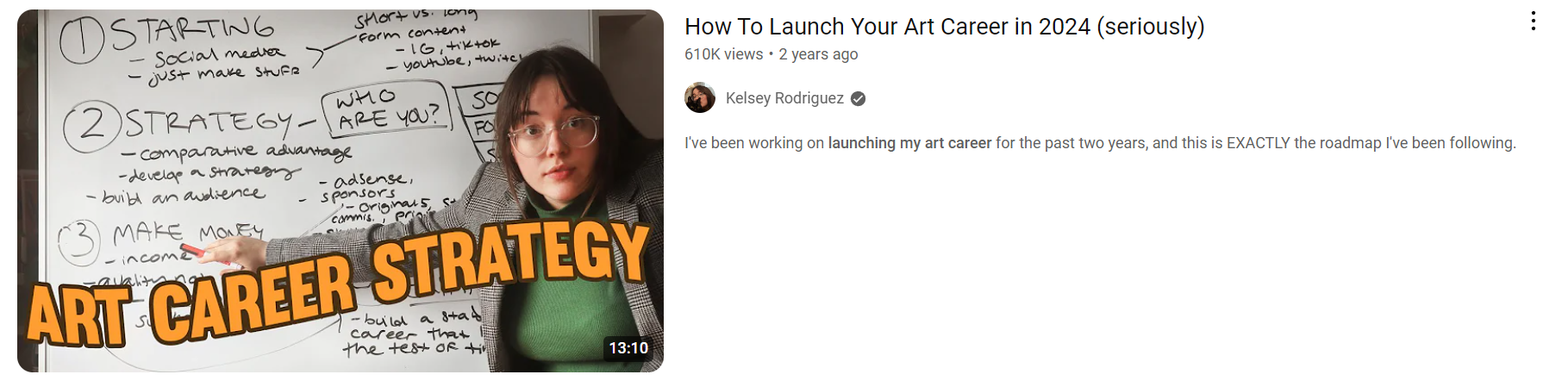
Task: Click the 'STRATEGY' heading on the whiteboard
Action: point(209,123)
